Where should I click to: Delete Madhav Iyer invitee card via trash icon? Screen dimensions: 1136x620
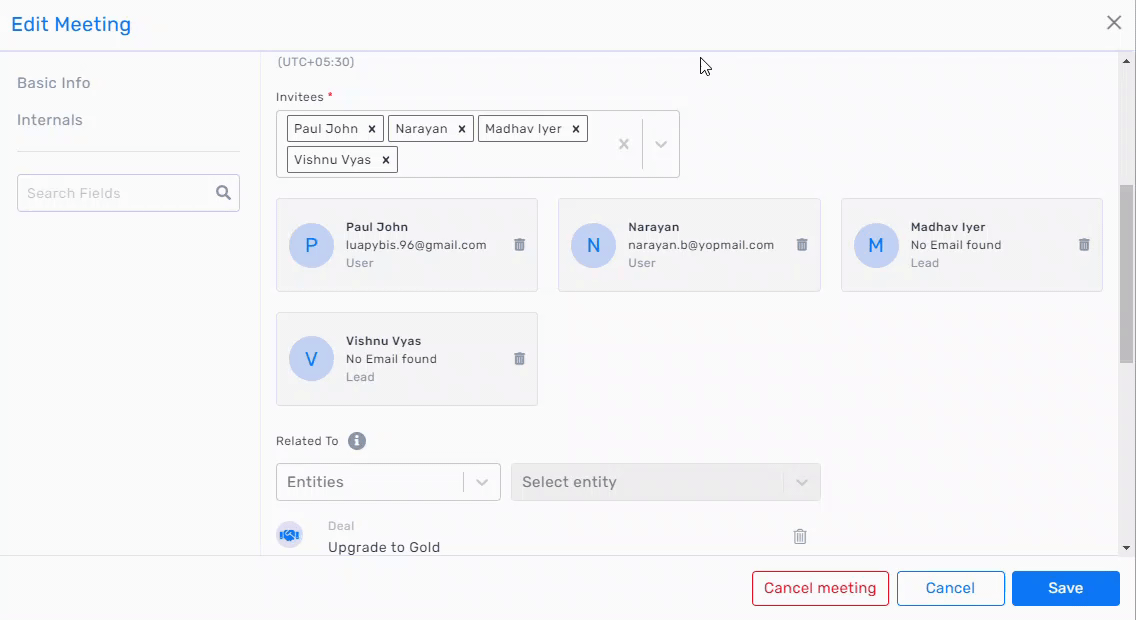1084,245
